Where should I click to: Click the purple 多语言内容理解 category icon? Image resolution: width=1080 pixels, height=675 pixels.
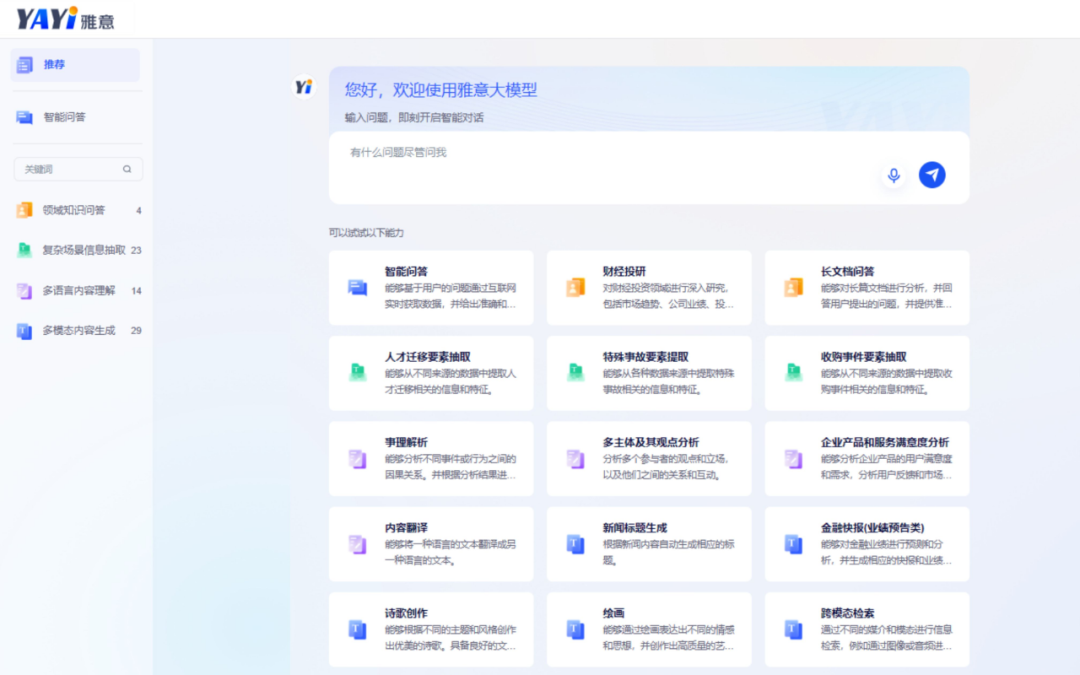click(24, 291)
